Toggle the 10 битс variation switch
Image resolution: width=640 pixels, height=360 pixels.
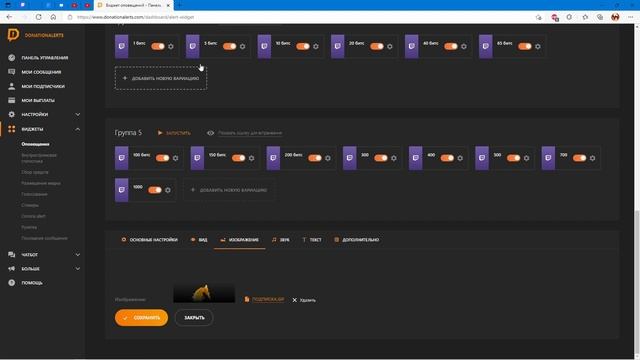point(303,46)
